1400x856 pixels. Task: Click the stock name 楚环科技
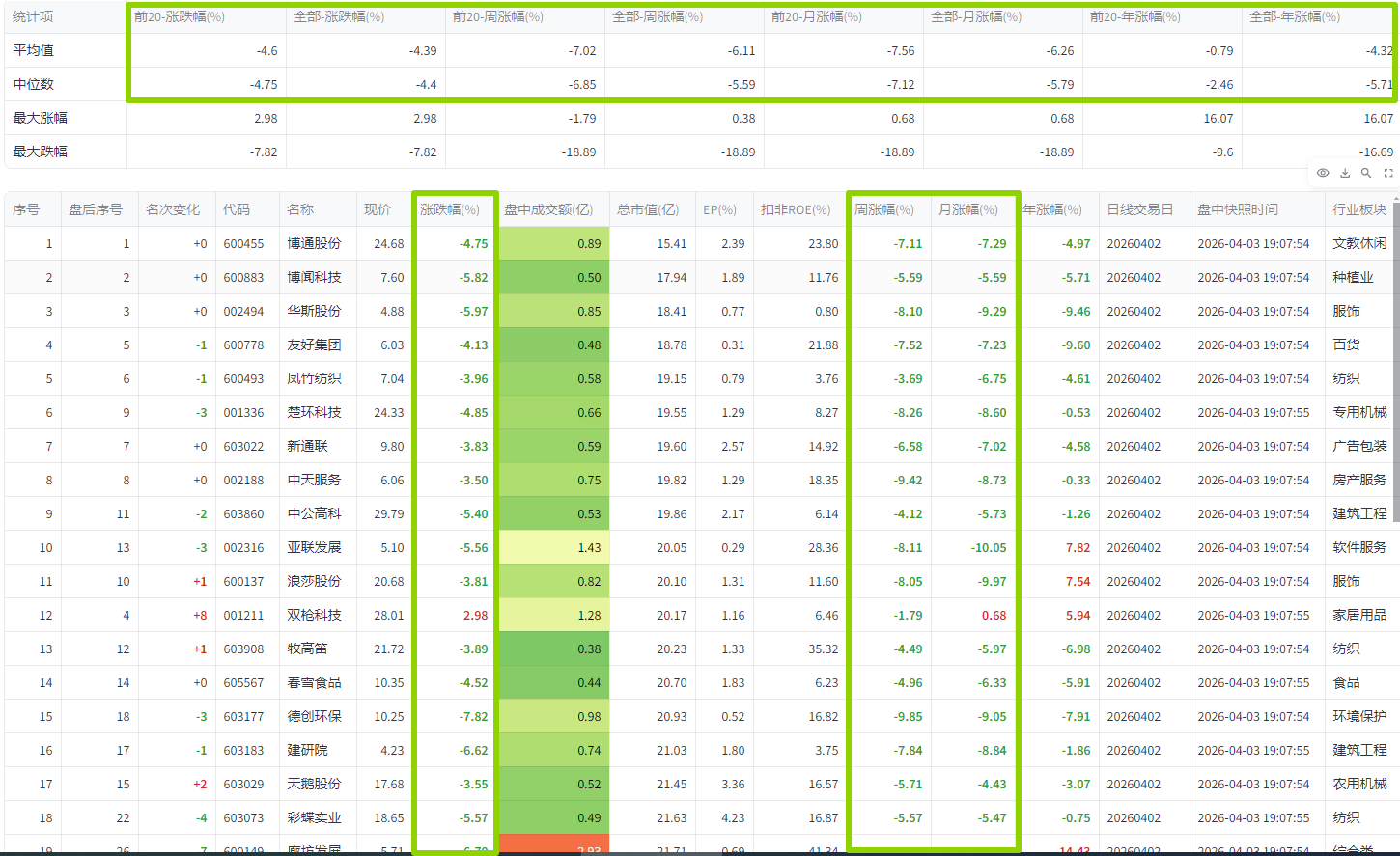[314, 412]
